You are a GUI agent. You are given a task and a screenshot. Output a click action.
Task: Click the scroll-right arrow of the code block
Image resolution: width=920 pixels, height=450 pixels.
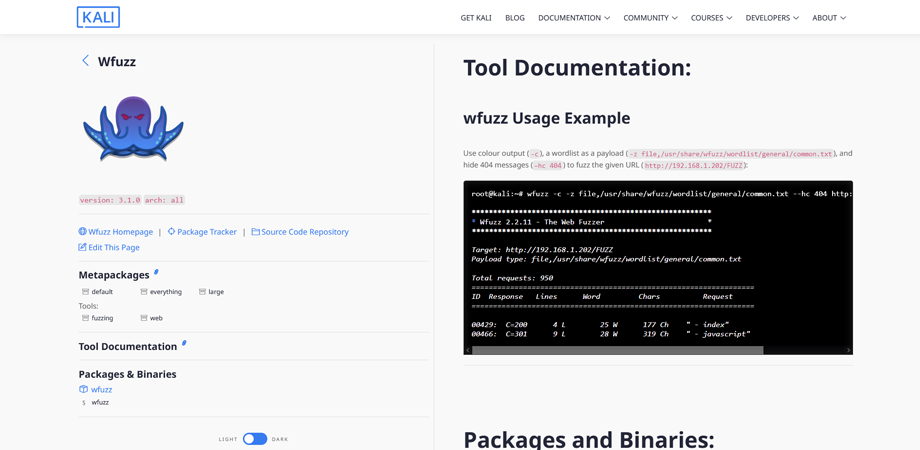[x=848, y=350]
